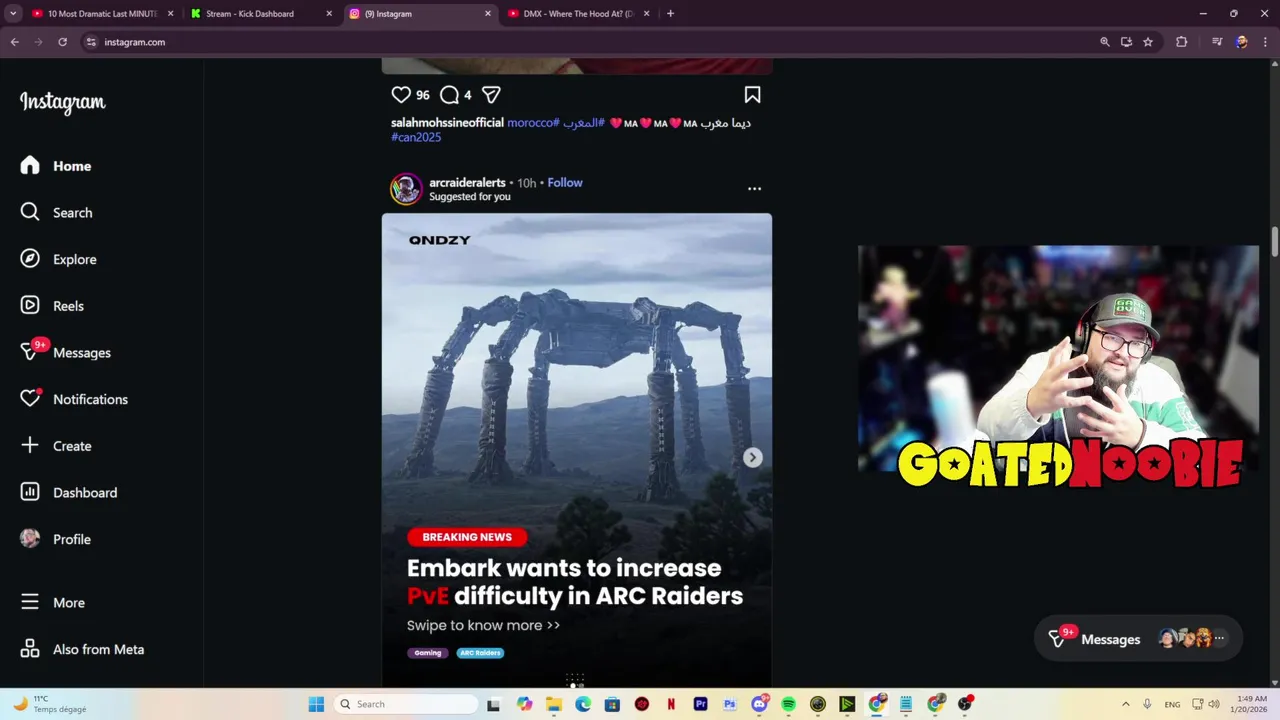This screenshot has height=720, width=1280.
Task: Open the clock showing 1:49 AM
Action: coord(1250,704)
